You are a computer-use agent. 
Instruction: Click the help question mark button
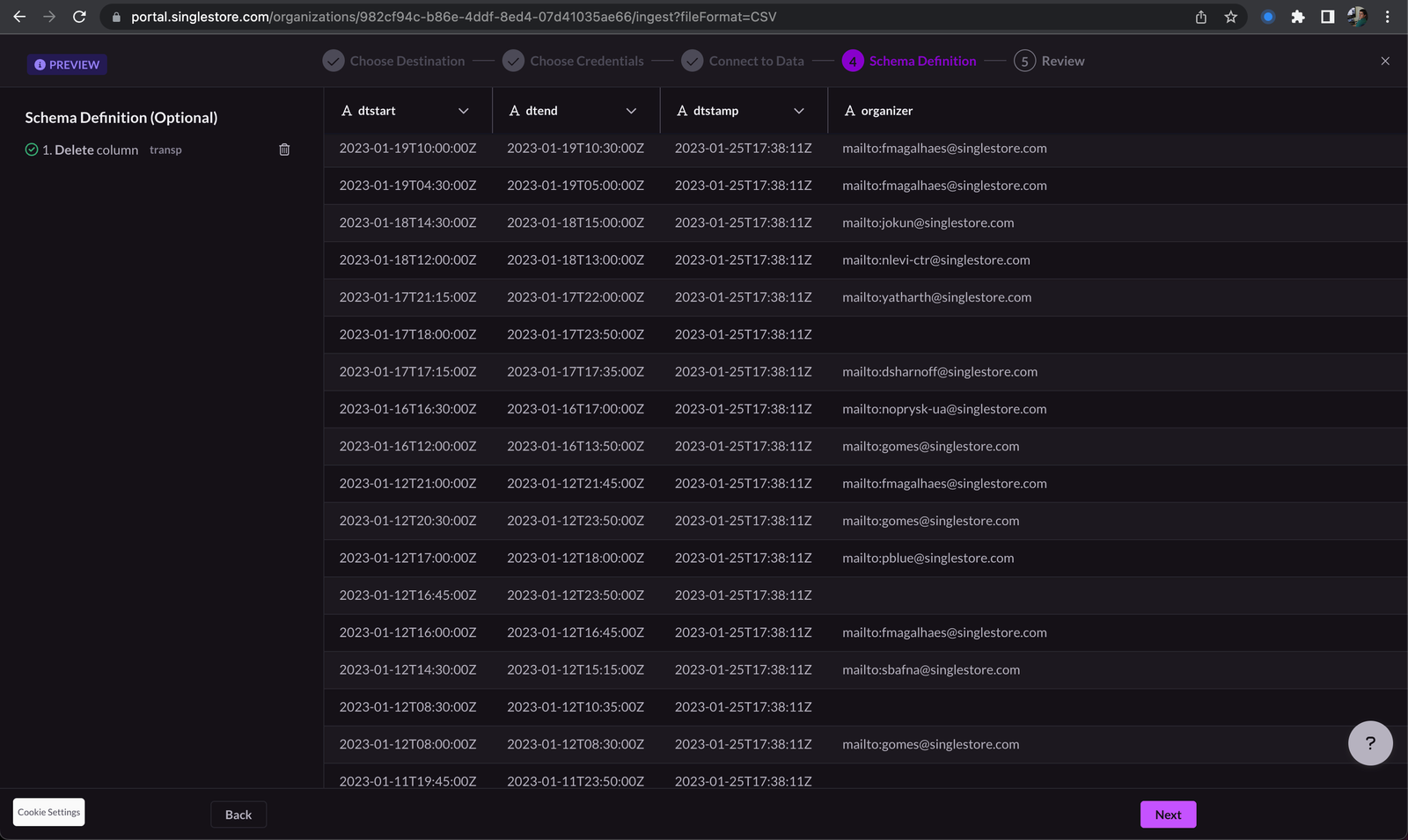[x=1369, y=743]
